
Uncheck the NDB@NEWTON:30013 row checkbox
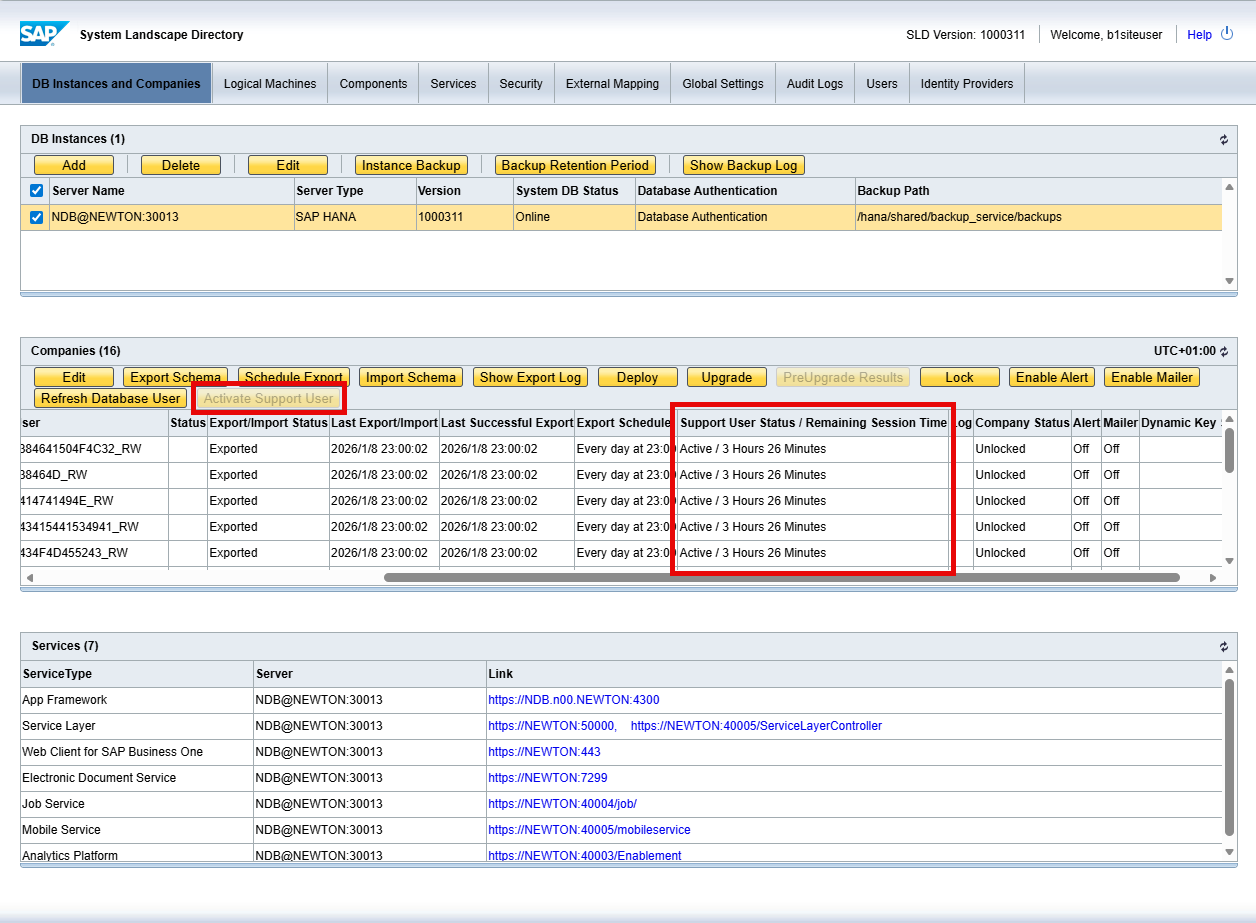pyautogui.click(x=37, y=217)
